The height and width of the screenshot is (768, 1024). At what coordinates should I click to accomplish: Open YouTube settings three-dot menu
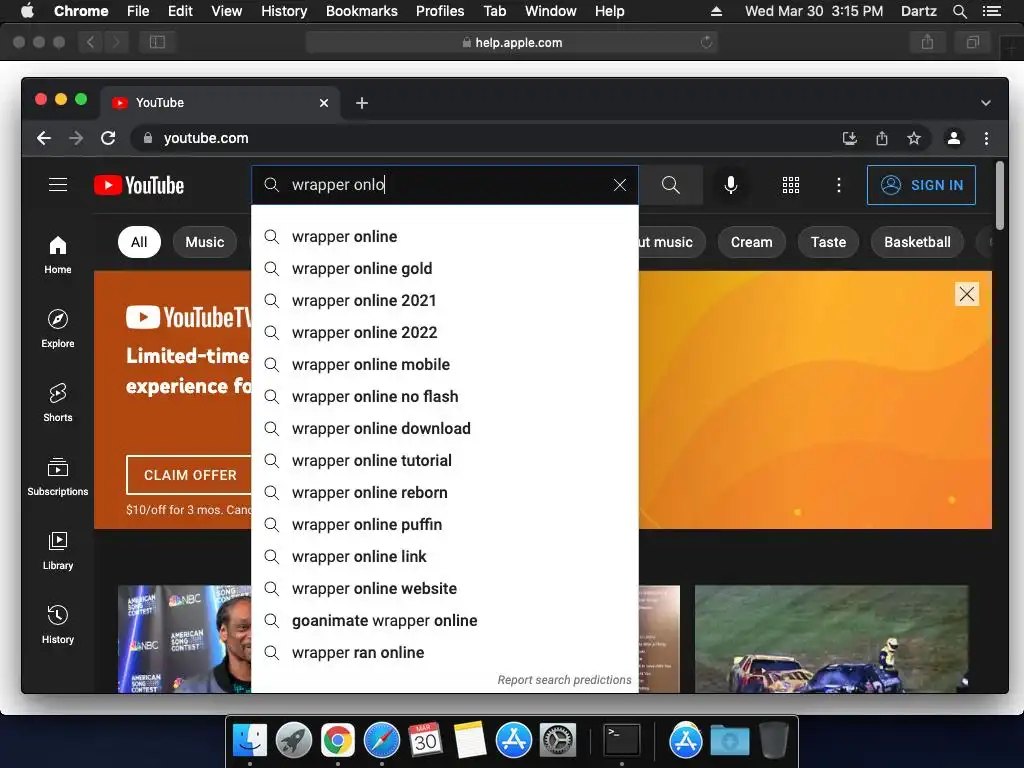tap(839, 185)
